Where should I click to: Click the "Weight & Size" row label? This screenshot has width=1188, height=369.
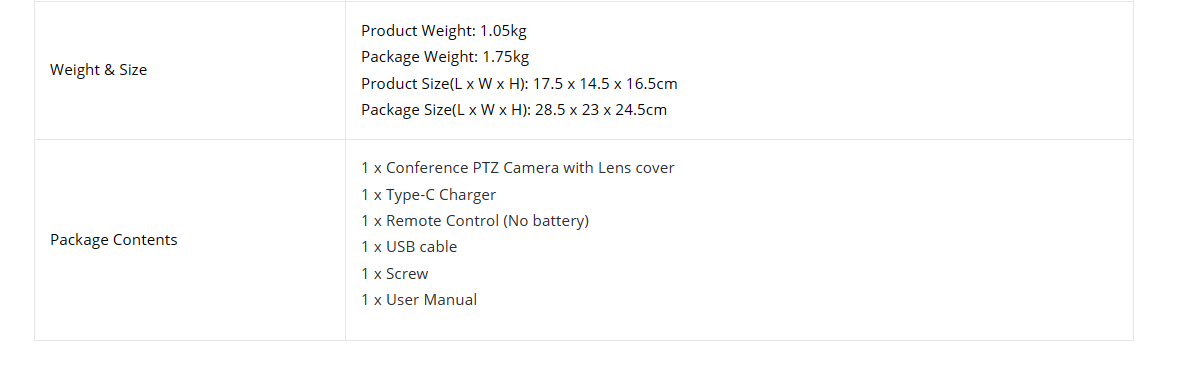coord(98,70)
